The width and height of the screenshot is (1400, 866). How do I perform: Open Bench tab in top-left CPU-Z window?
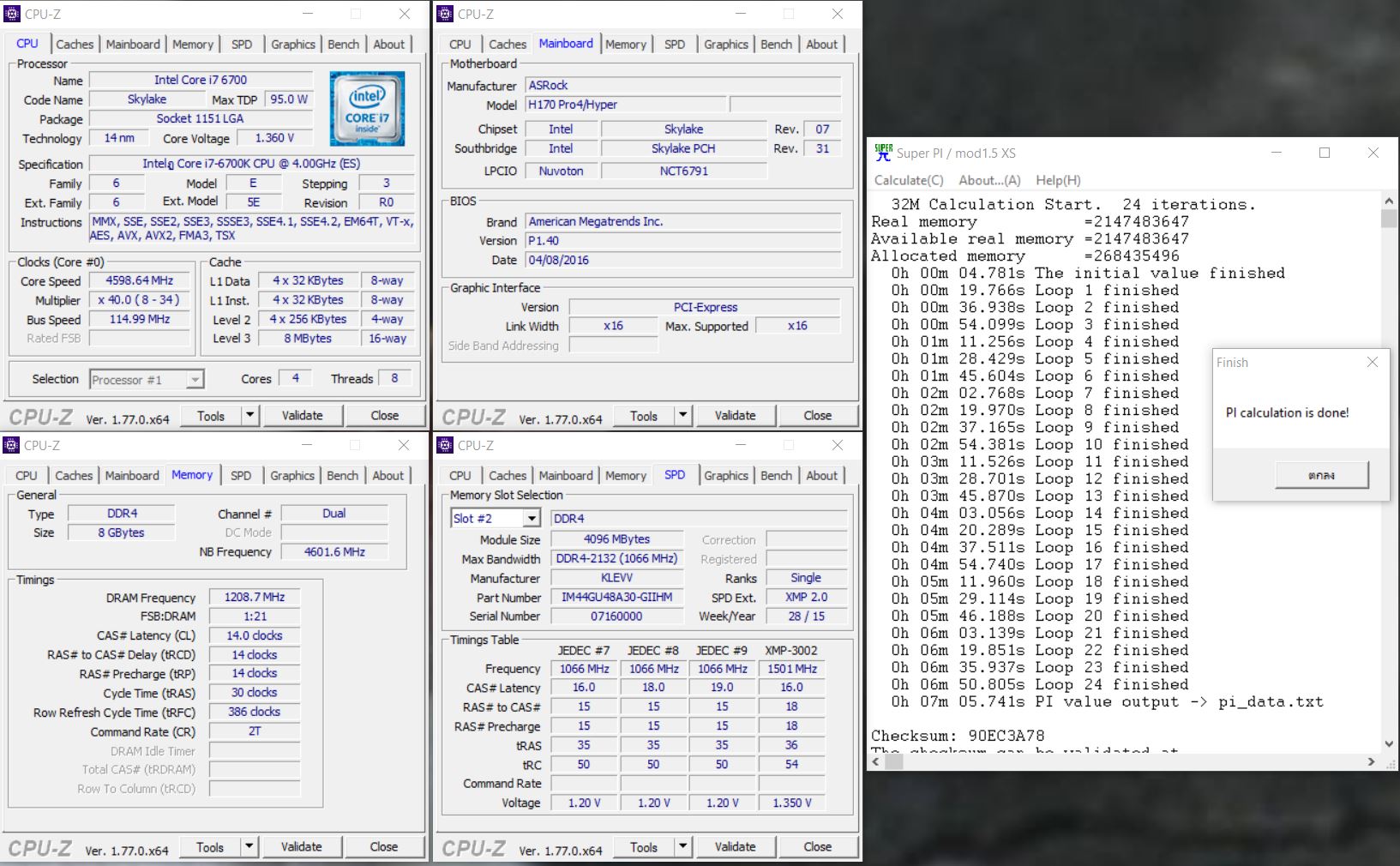click(344, 45)
